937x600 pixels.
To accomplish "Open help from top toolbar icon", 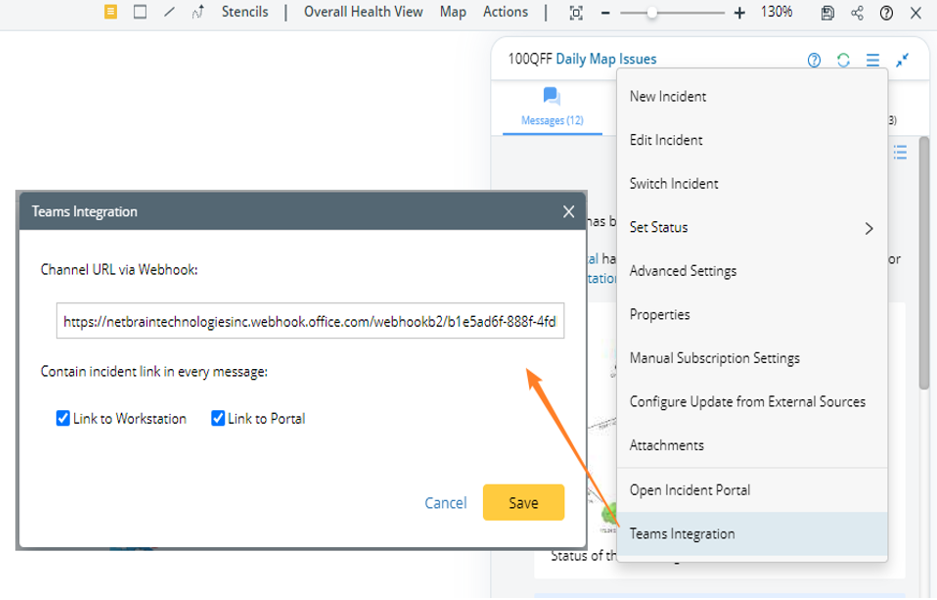I will click(886, 13).
